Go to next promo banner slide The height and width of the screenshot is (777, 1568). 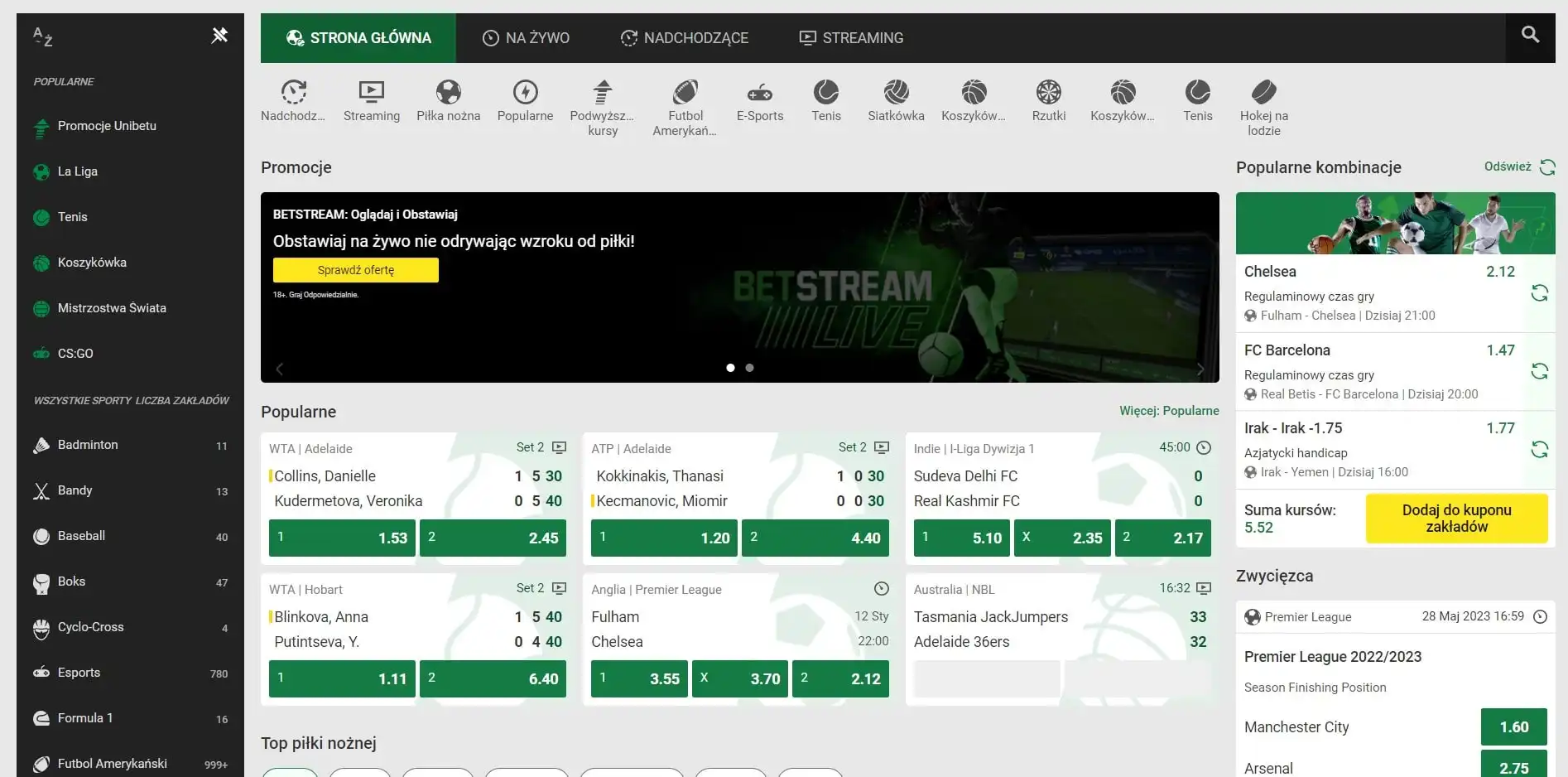click(x=1200, y=369)
